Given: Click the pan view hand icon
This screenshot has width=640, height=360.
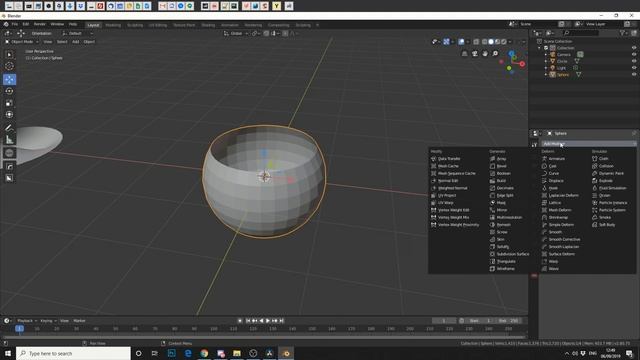Looking at the screenshot, I should 485,53.
